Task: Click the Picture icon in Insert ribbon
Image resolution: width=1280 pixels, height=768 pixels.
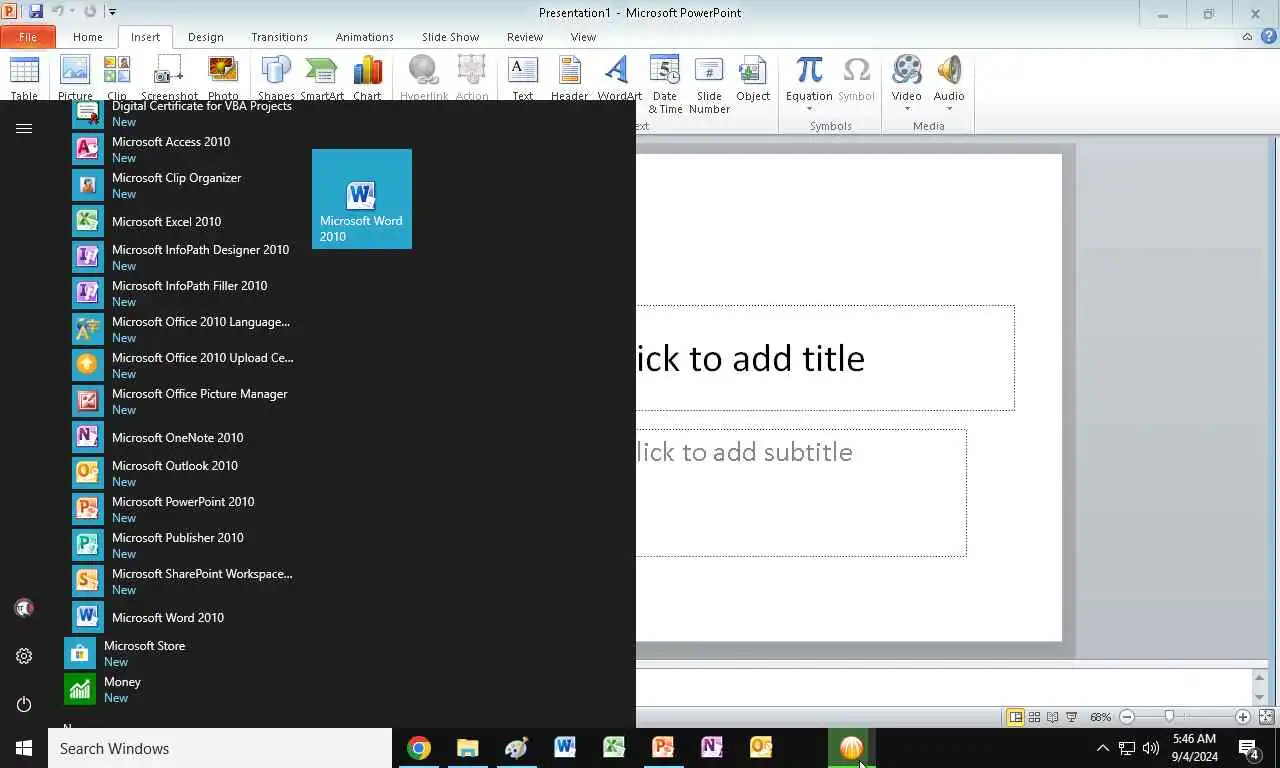Action: click(x=75, y=78)
